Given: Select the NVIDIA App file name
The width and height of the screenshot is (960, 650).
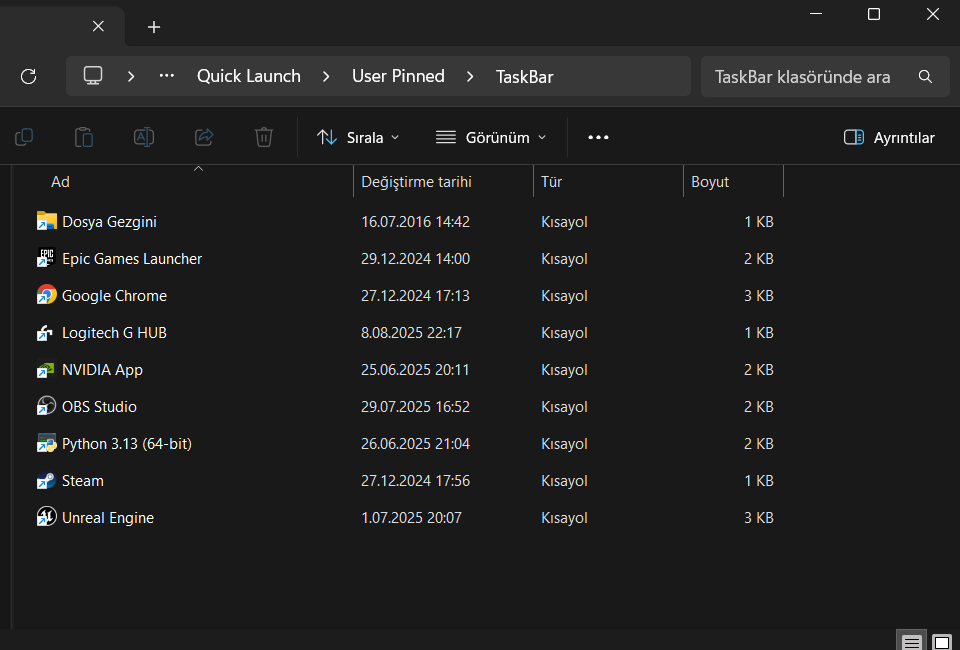Looking at the screenshot, I should pyautogui.click(x=102, y=370).
